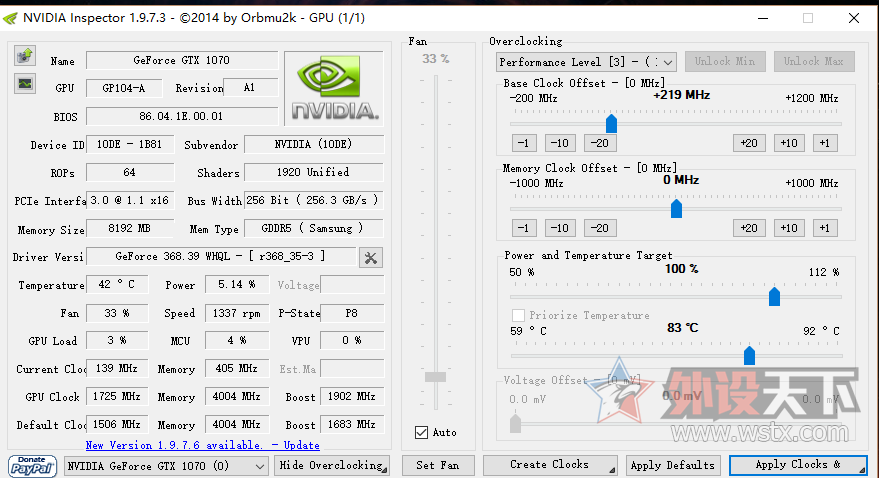Click Set Fan button
Screen dimensions: 879x478
click(437, 466)
